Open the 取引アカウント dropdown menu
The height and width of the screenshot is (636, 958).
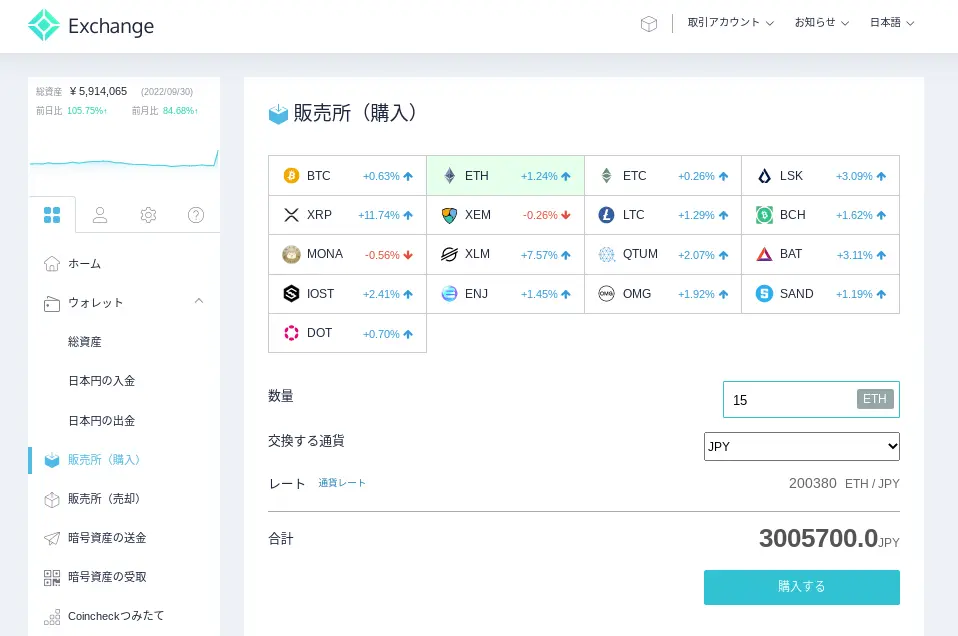click(730, 23)
